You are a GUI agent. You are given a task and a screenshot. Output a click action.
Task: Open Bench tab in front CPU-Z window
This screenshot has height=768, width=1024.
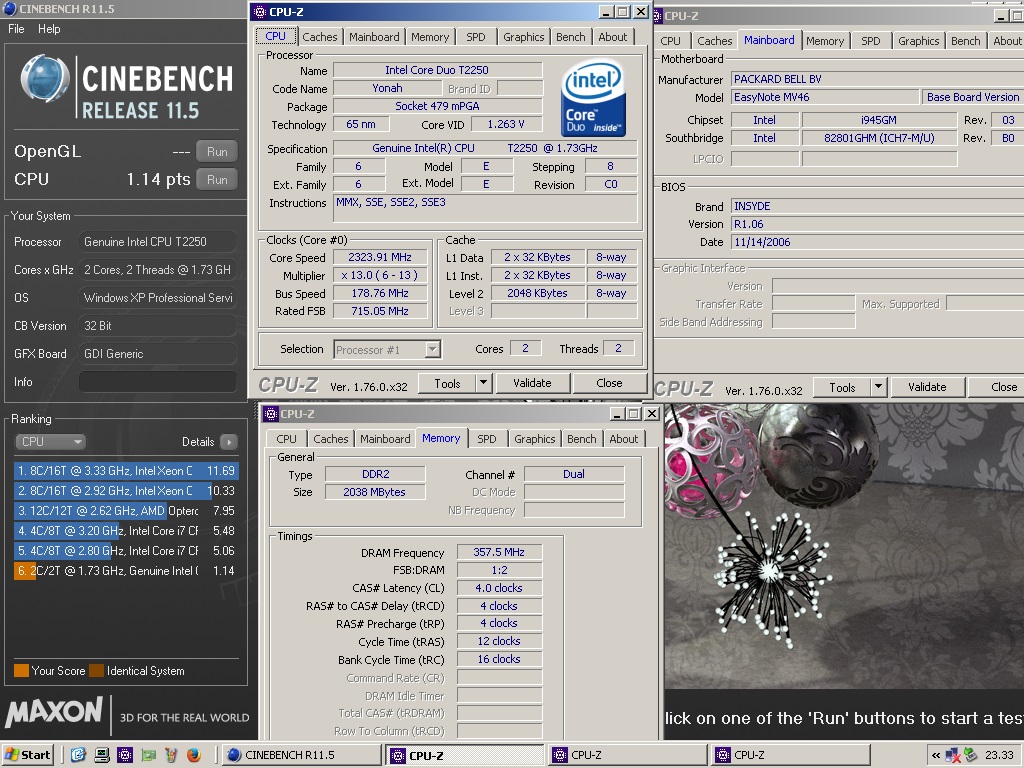click(571, 37)
